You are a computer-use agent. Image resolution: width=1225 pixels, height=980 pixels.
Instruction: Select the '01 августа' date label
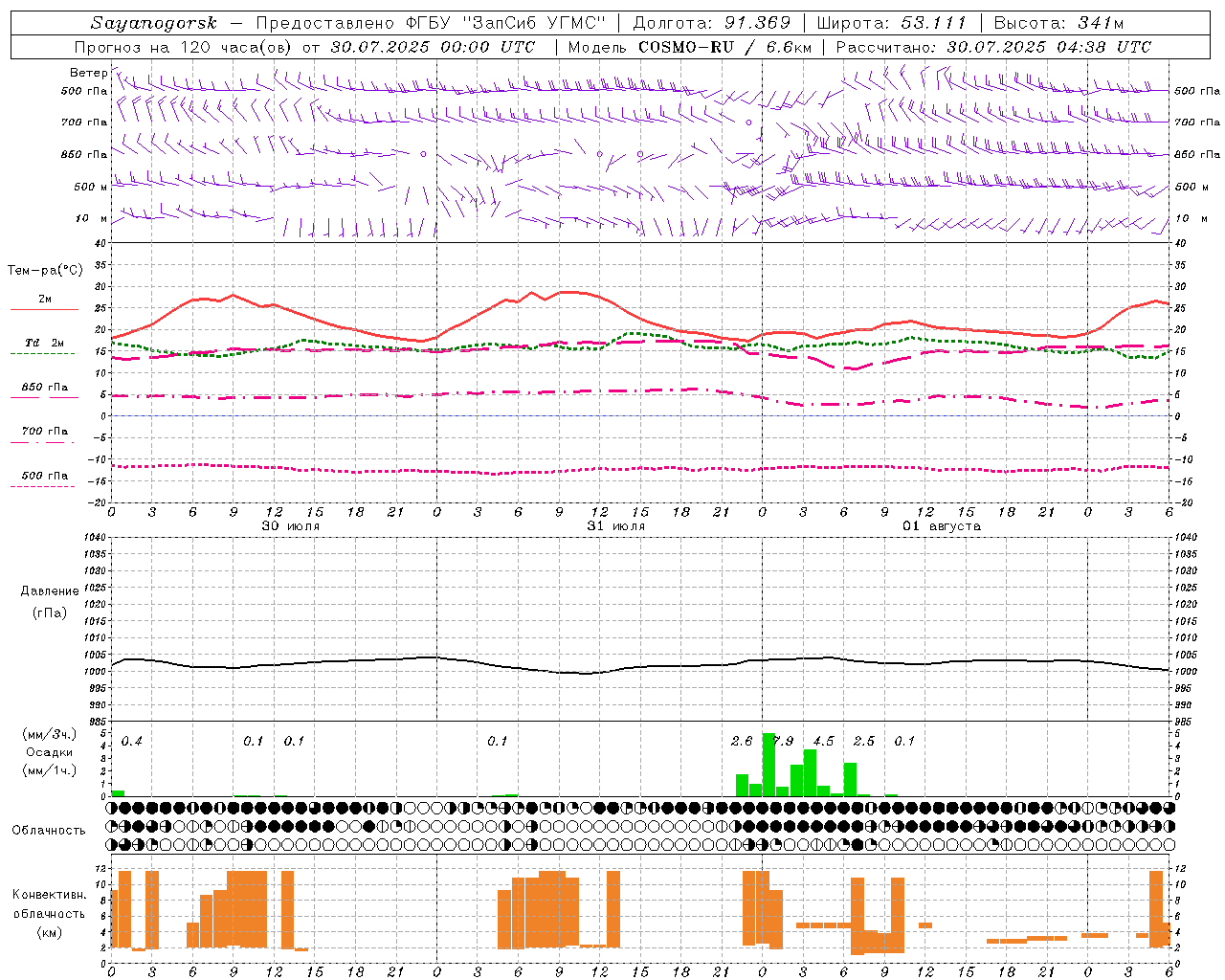click(x=942, y=526)
